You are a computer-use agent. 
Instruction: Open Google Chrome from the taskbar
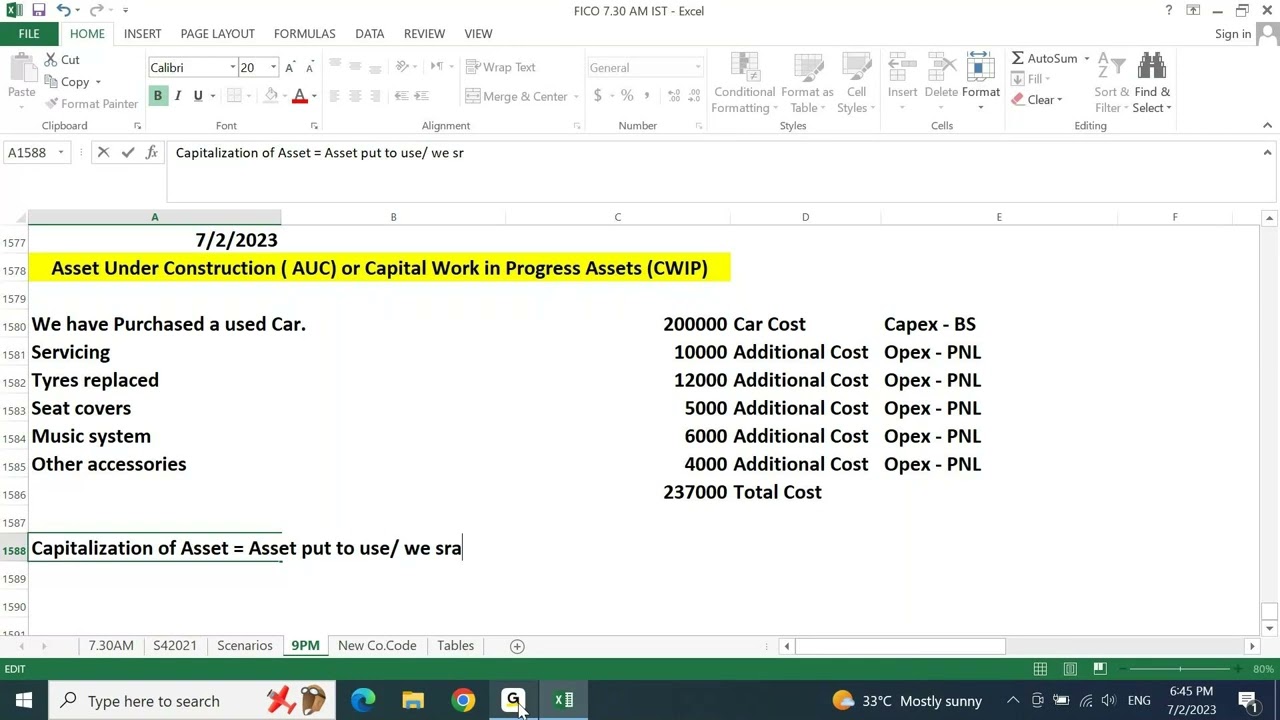(463, 701)
